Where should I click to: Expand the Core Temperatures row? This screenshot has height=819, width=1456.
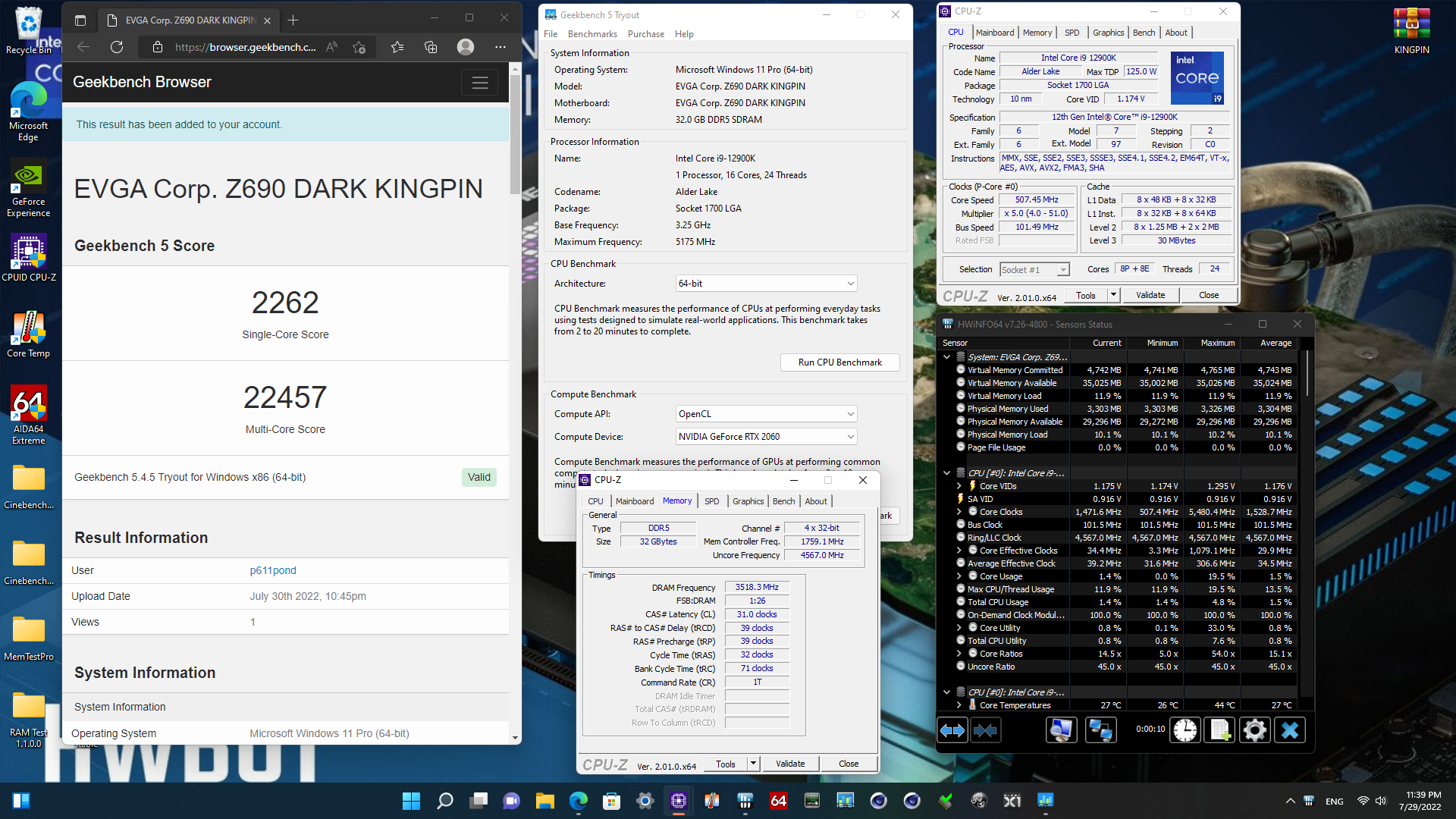pyautogui.click(x=959, y=705)
